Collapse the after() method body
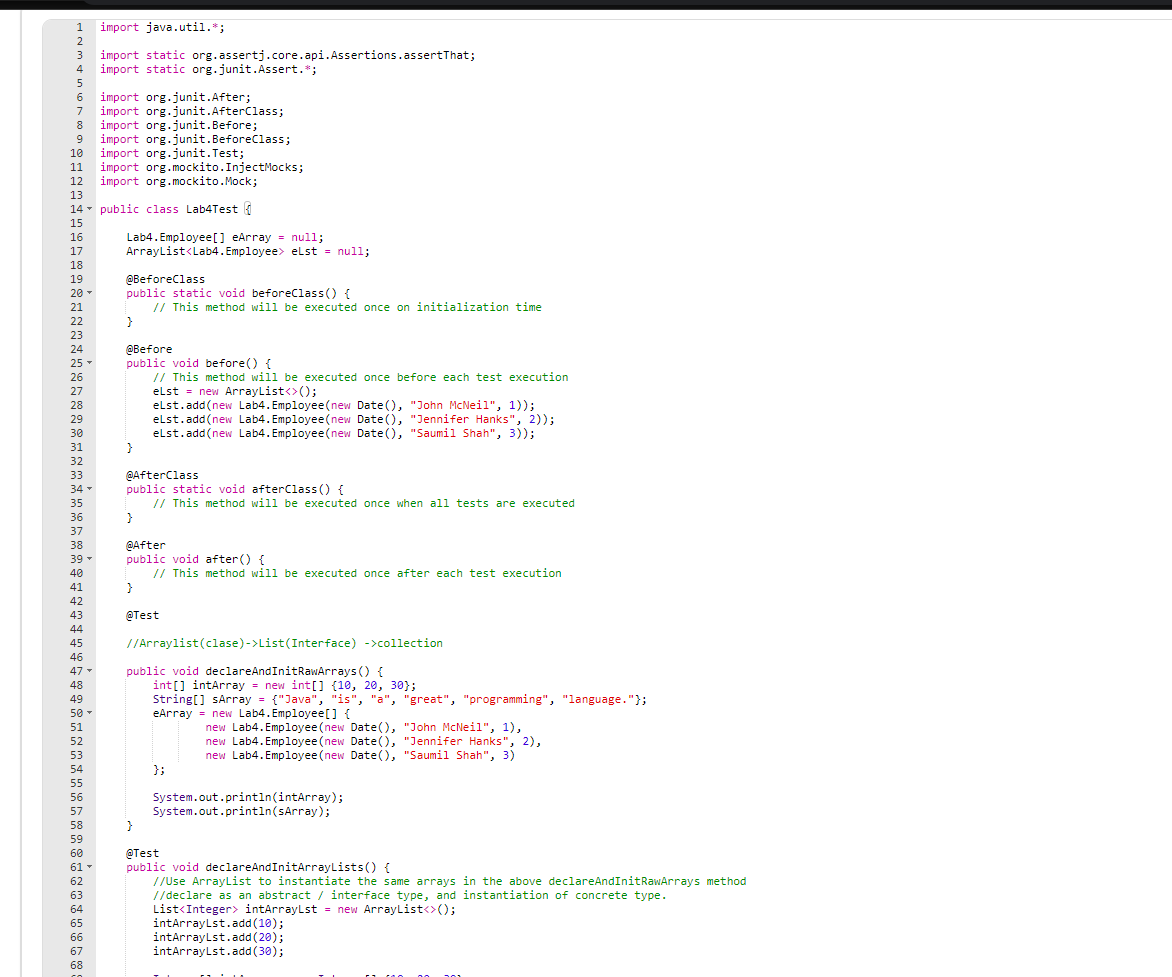The image size is (1172, 977). click(88, 559)
